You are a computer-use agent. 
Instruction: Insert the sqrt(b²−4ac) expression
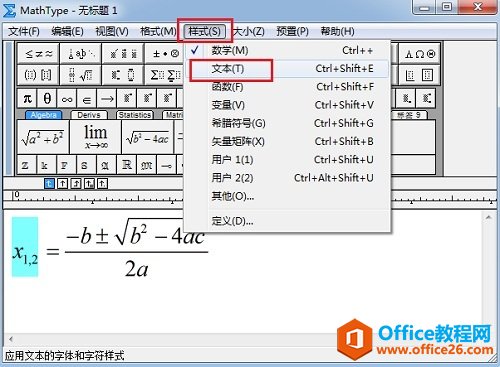point(148,137)
